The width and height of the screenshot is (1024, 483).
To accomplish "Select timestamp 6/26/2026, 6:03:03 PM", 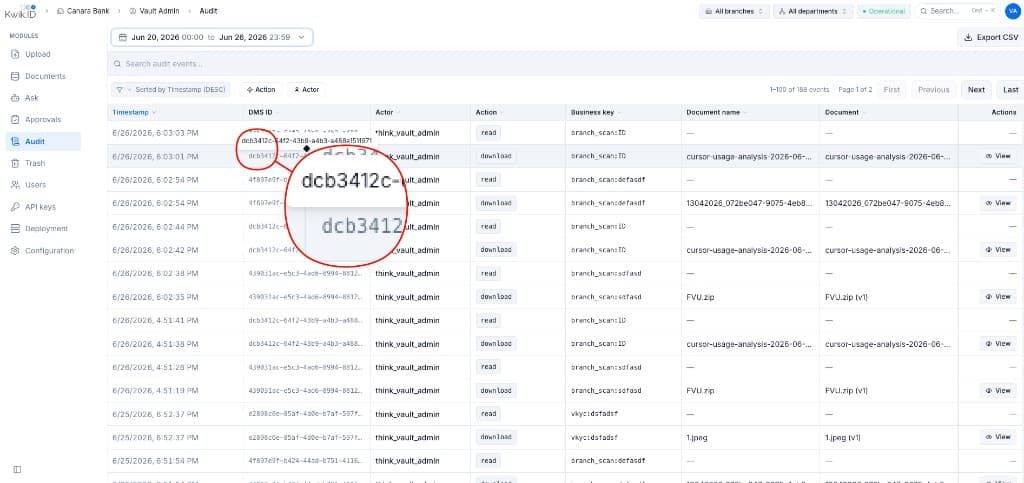I will pyautogui.click(x=155, y=133).
